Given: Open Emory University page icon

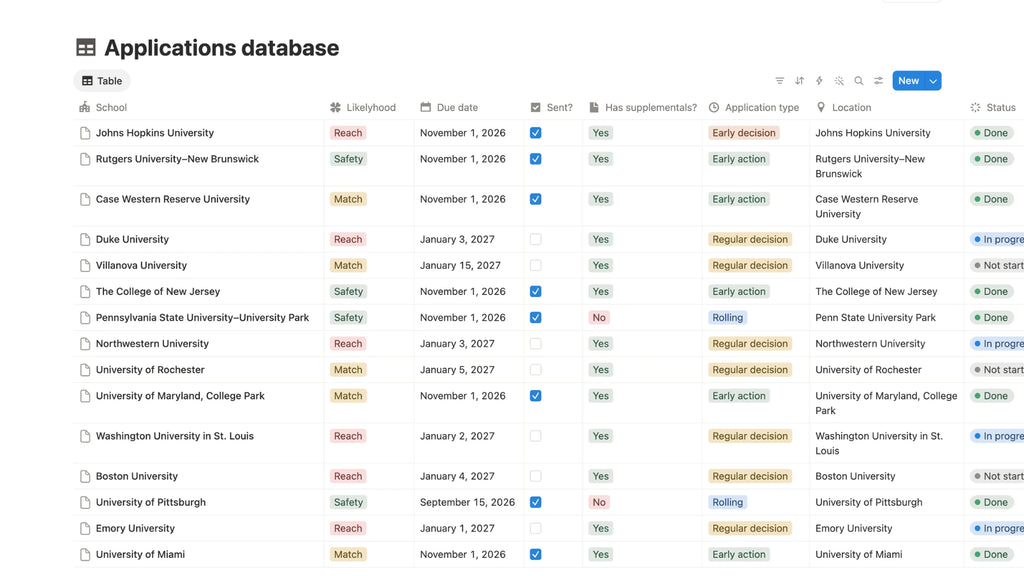Looking at the screenshot, I should (x=85, y=529).
